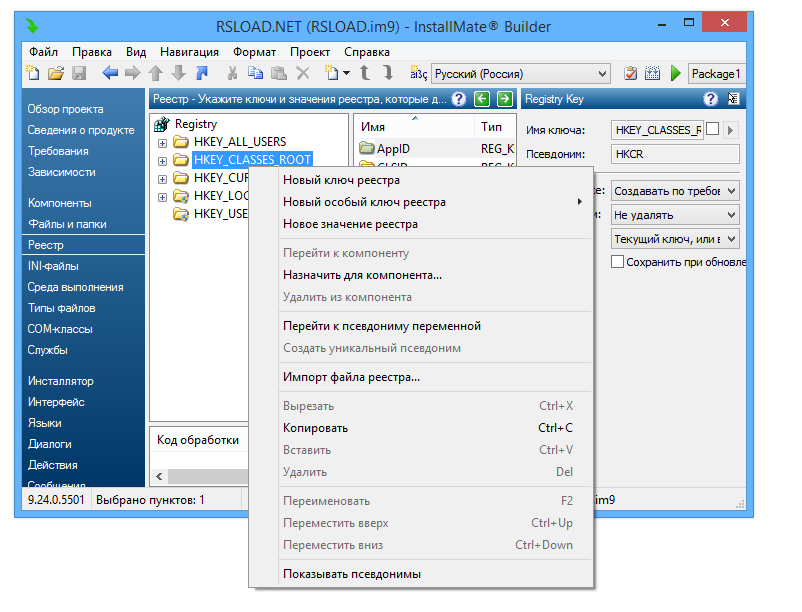
Task: Click the blue back arrow in toolbar
Action: tap(109, 73)
